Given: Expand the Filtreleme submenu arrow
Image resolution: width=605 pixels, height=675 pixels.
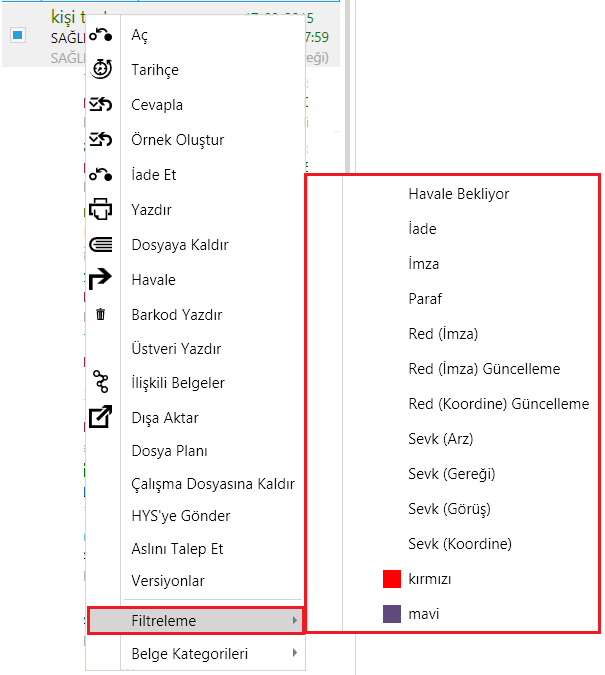Looking at the screenshot, I should coord(295,620).
